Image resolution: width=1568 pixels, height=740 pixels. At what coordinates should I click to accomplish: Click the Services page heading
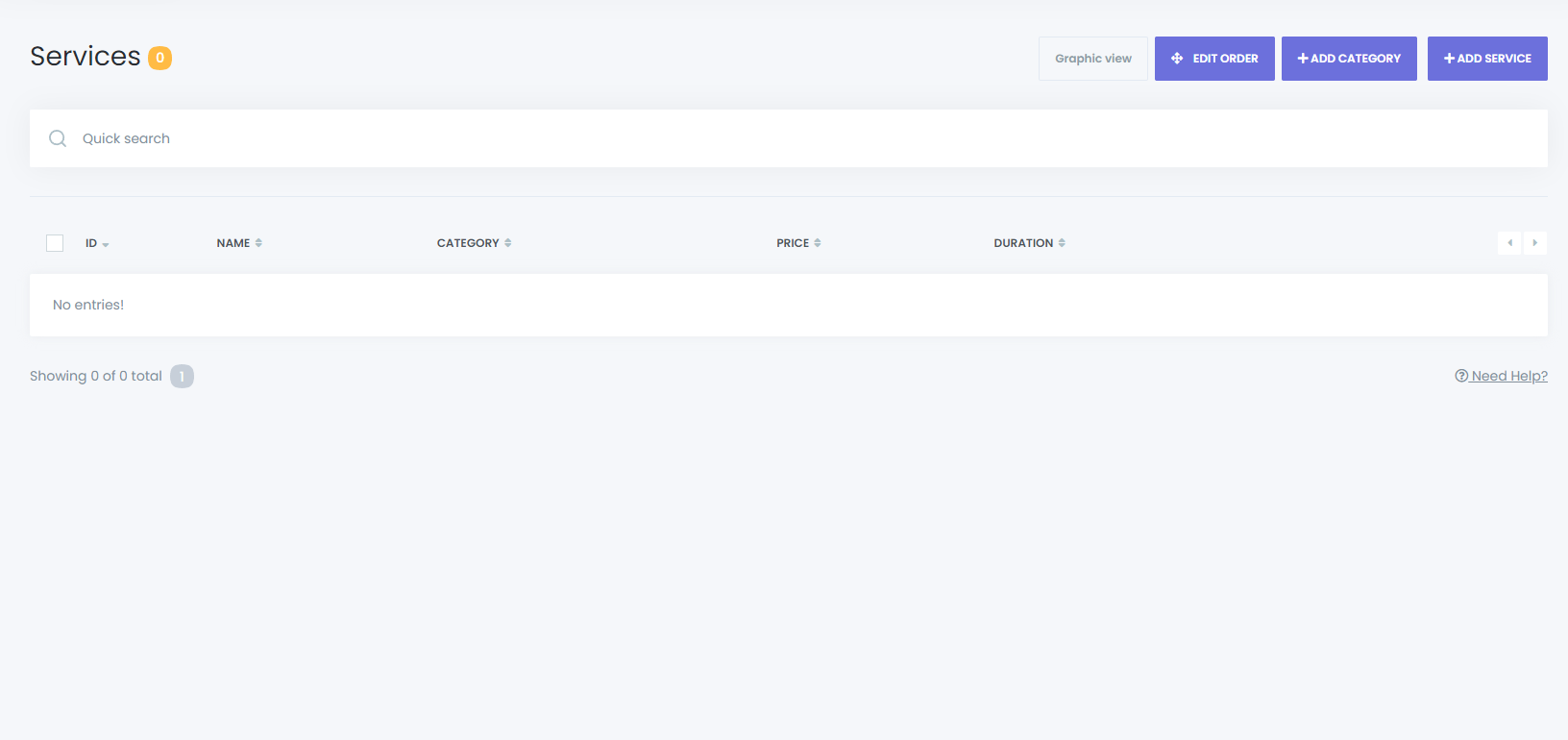click(86, 57)
